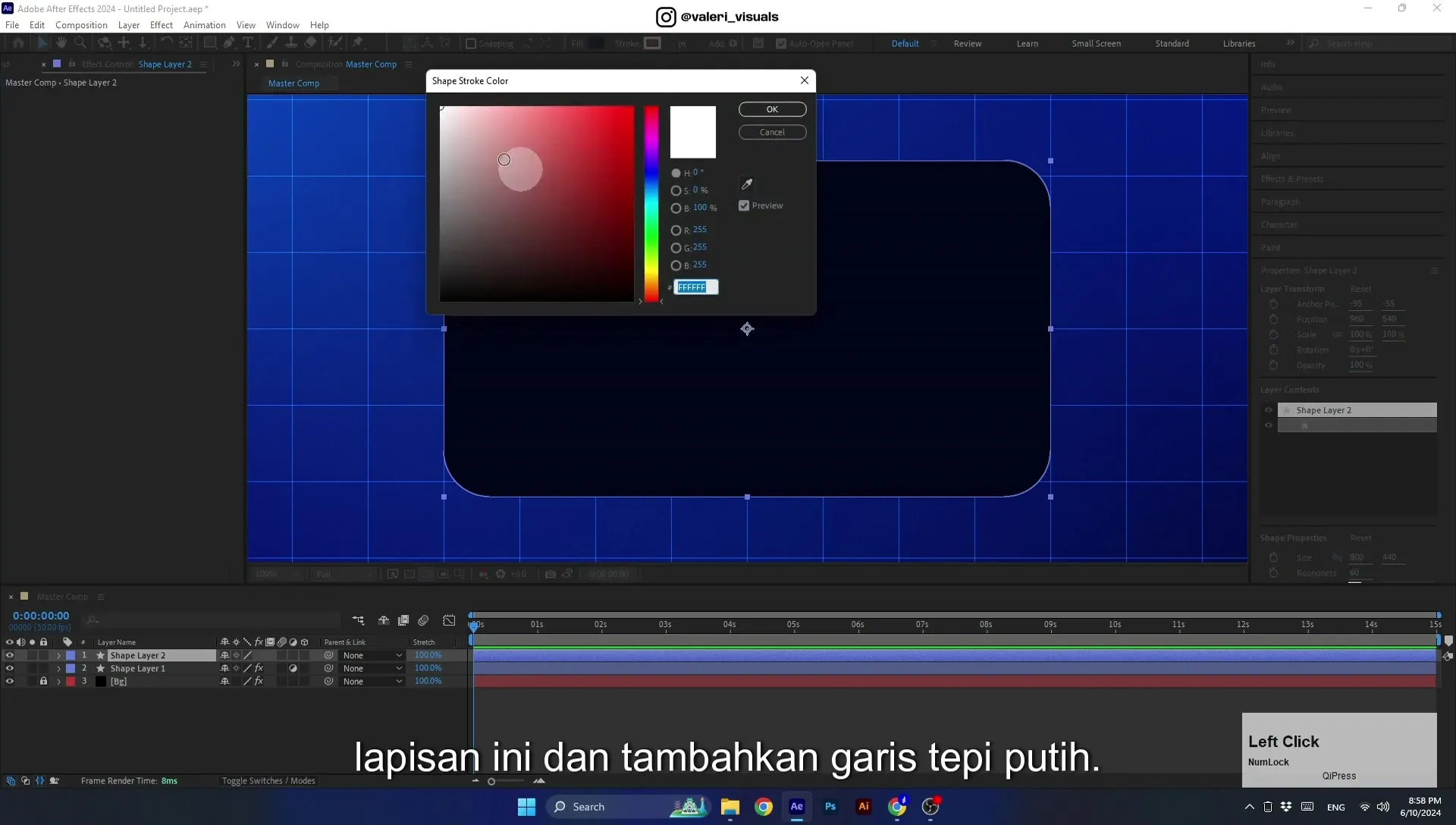Image resolution: width=1456 pixels, height=825 pixels.
Task: Enable motion blur switch for the timeline
Action: pyautogui.click(x=423, y=620)
